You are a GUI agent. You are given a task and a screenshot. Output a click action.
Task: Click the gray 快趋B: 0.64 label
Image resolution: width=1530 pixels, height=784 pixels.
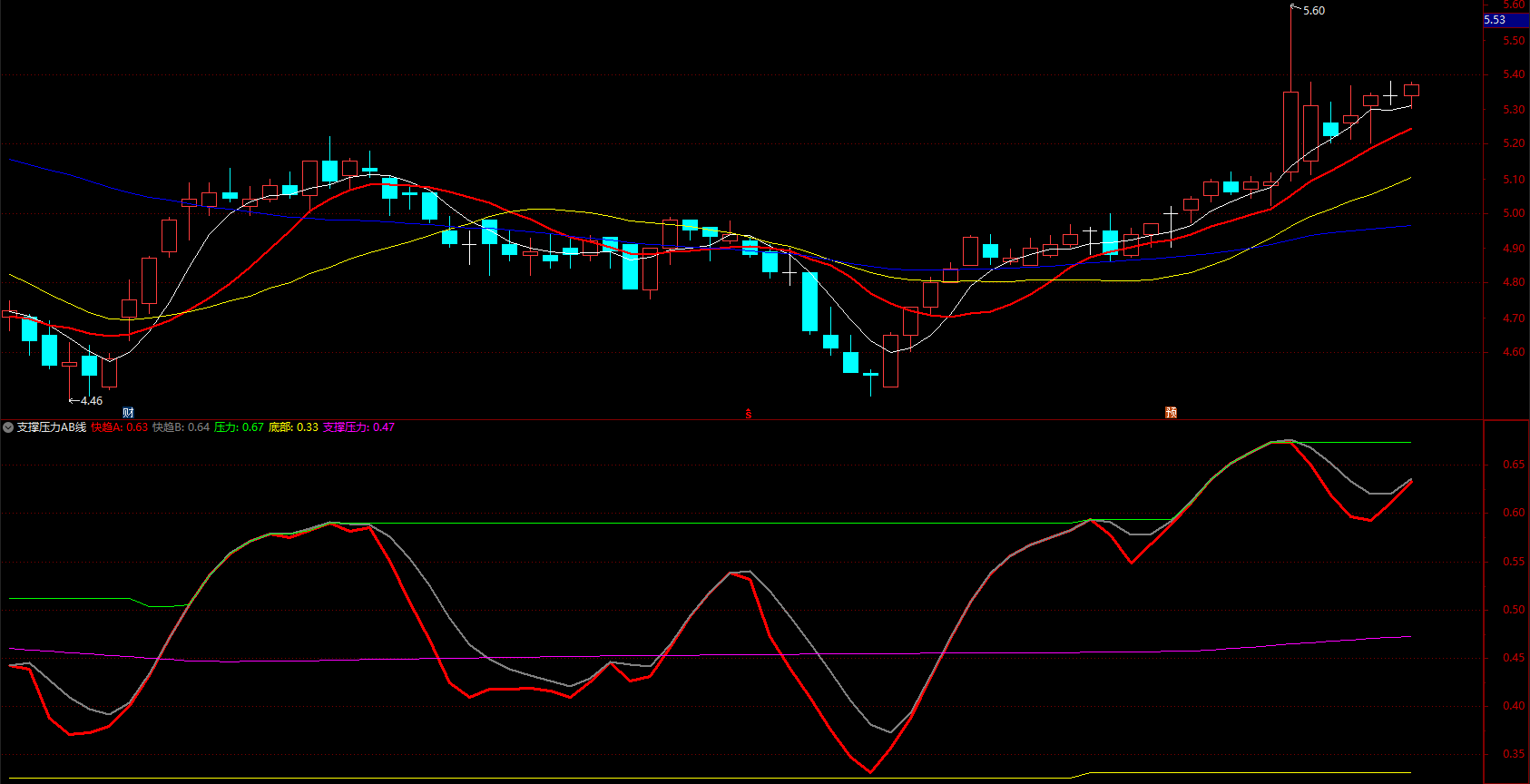pos(181,427)
